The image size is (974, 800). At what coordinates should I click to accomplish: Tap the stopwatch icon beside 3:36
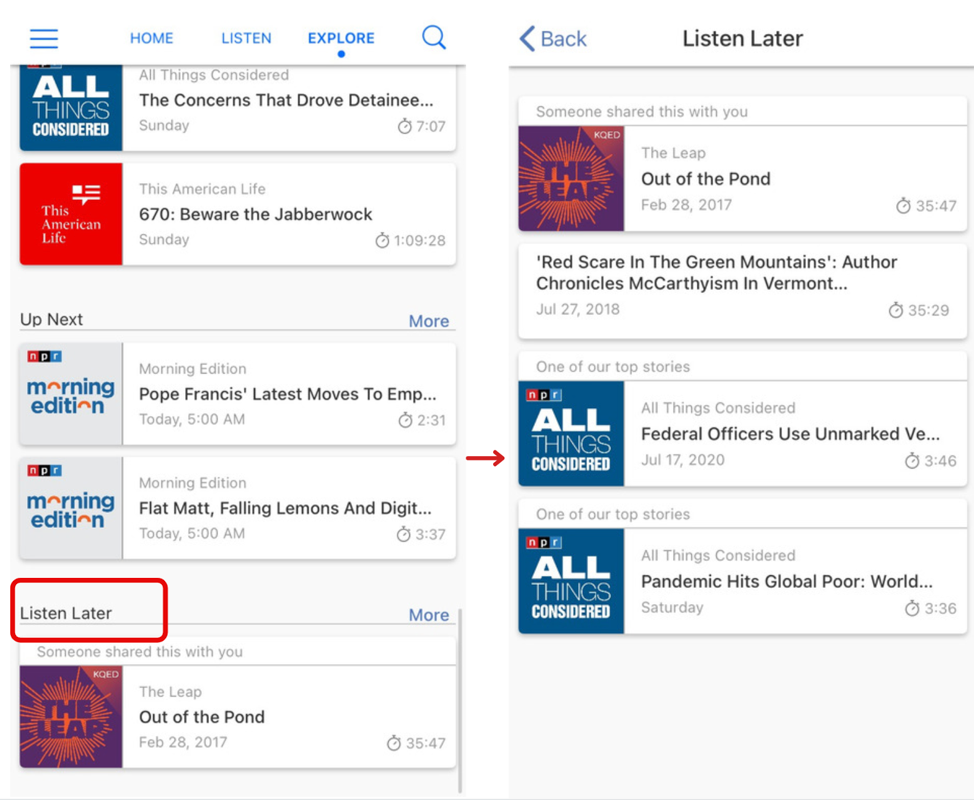912,608
